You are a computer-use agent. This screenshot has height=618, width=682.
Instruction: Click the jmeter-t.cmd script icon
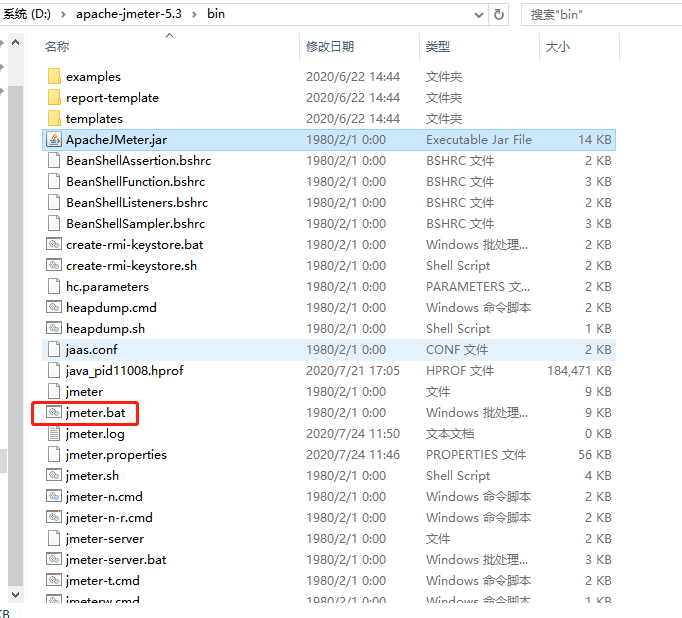point(54,581)
